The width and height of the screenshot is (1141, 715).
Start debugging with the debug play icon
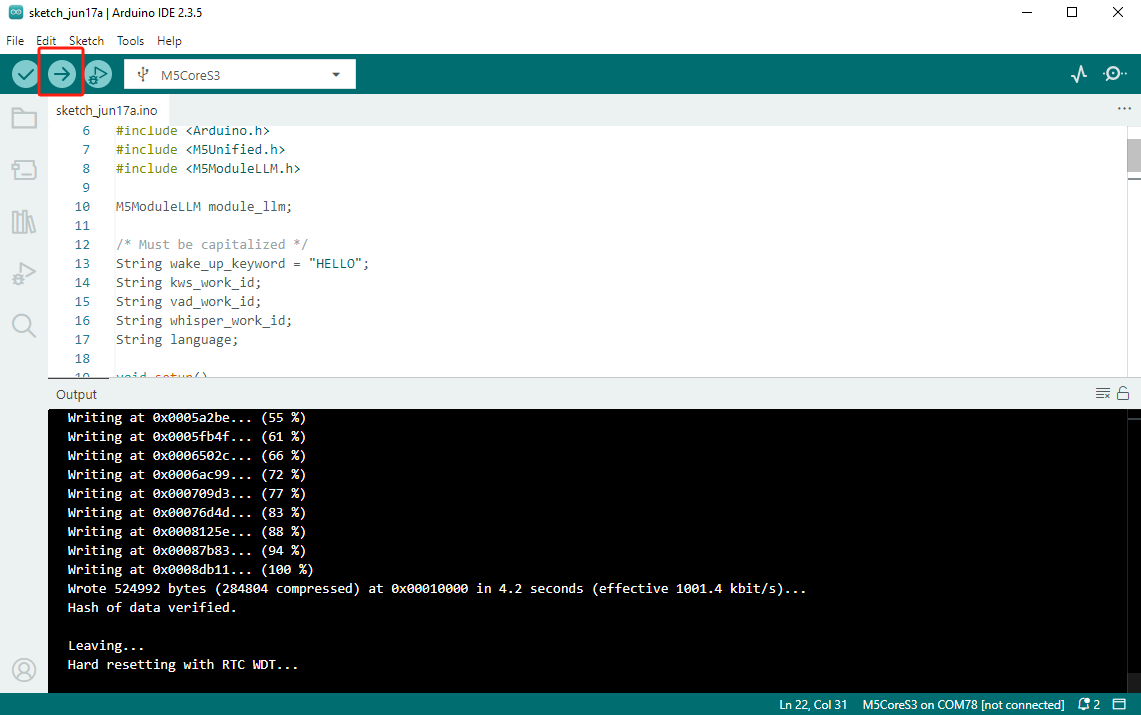(98, 74)
